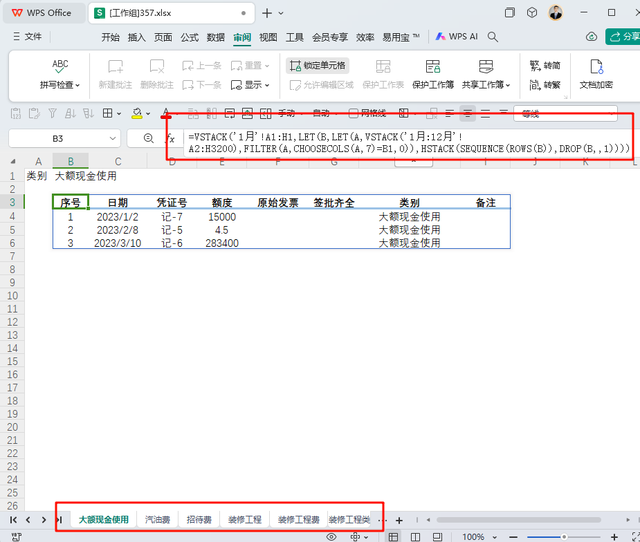This screenshot has width=640, height=542.
Task: Jump to first sheet navigation arrow
Action: coord(13,520)
